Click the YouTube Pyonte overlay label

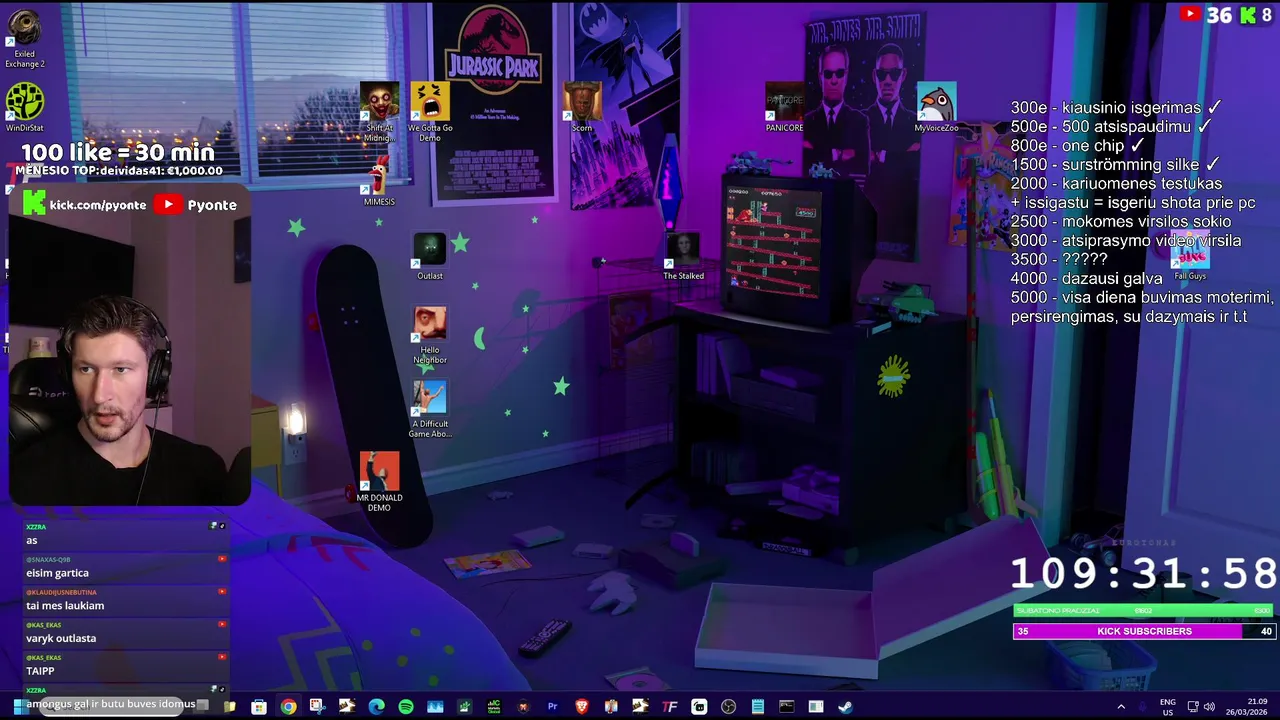196,204
